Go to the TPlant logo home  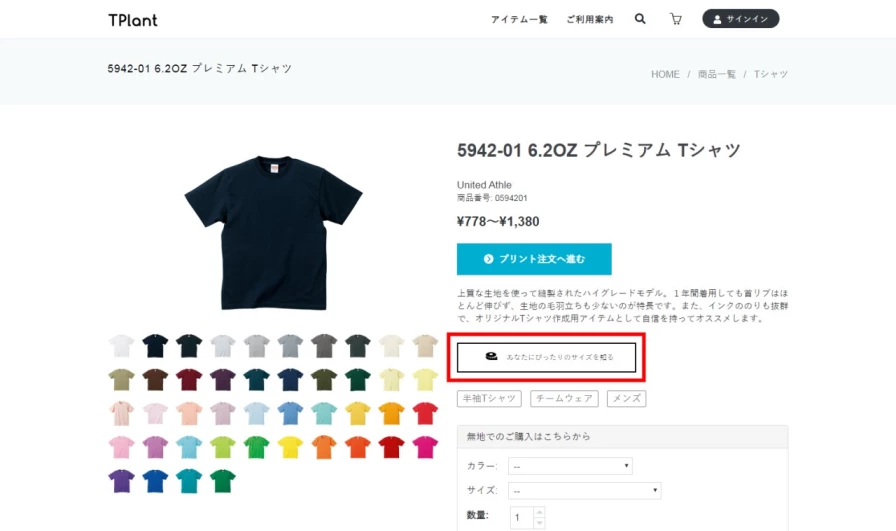click(133, 20)
